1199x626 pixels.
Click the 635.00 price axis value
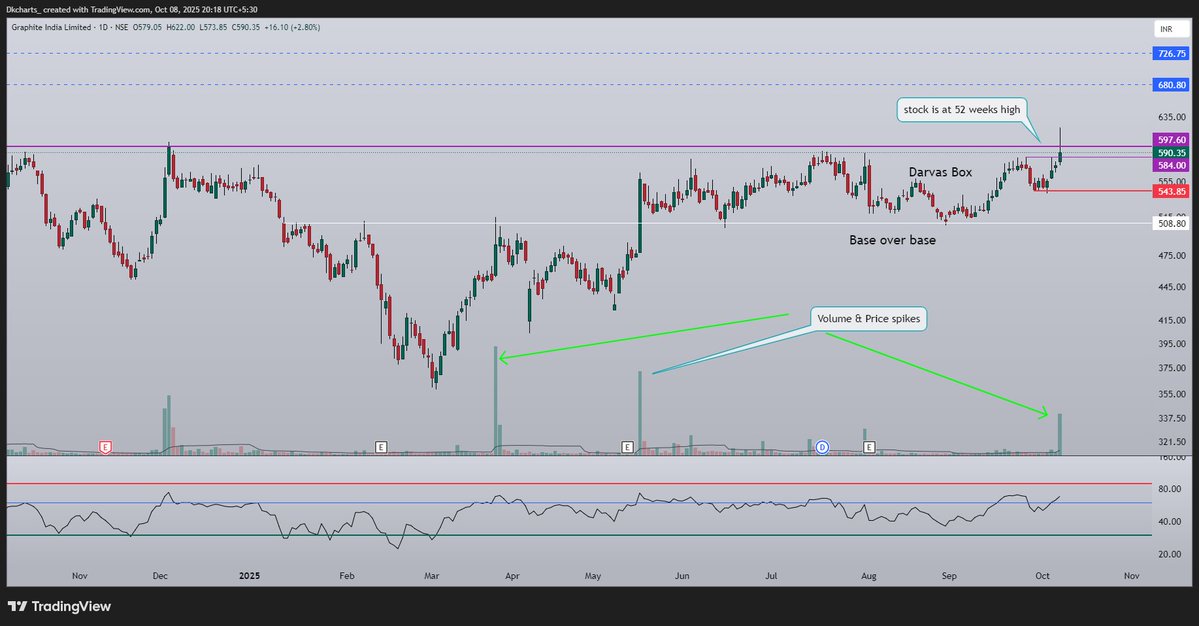(x=1172, y=117)
